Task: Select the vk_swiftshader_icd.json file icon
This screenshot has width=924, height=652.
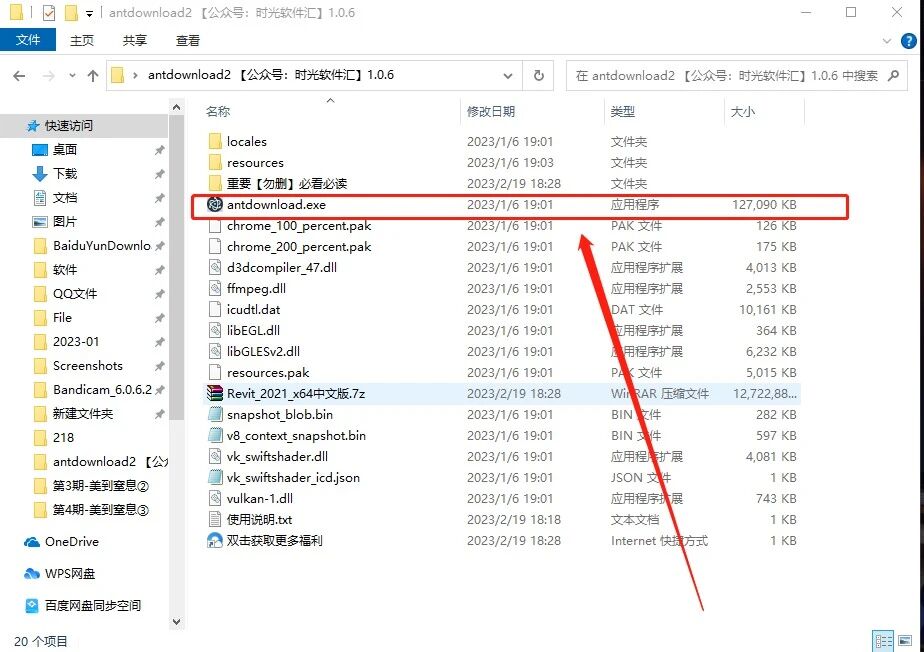Action: click(215, 478)
